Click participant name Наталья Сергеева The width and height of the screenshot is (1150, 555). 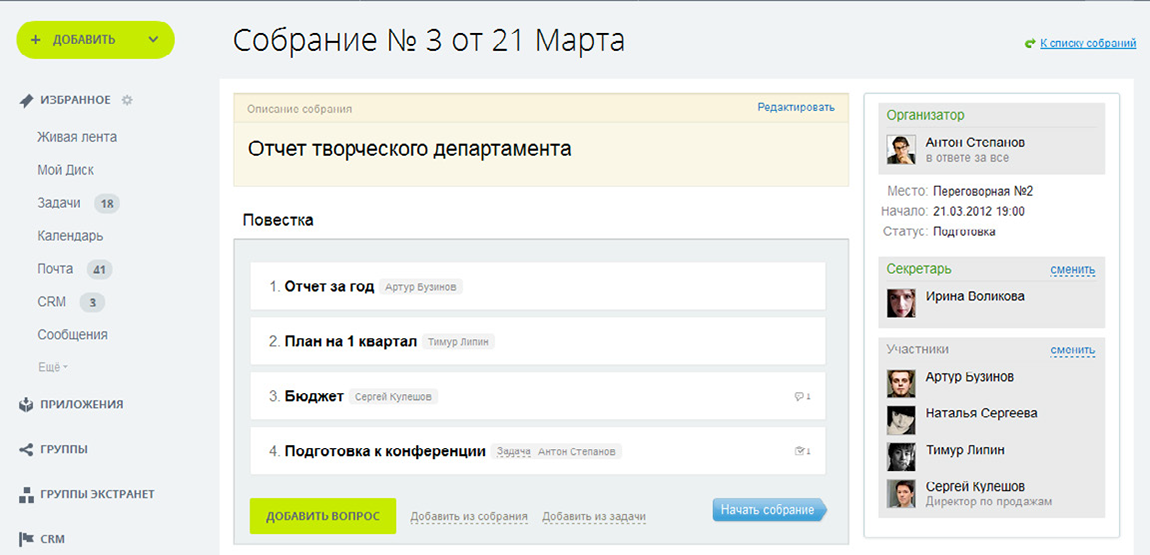pos(981,414)
